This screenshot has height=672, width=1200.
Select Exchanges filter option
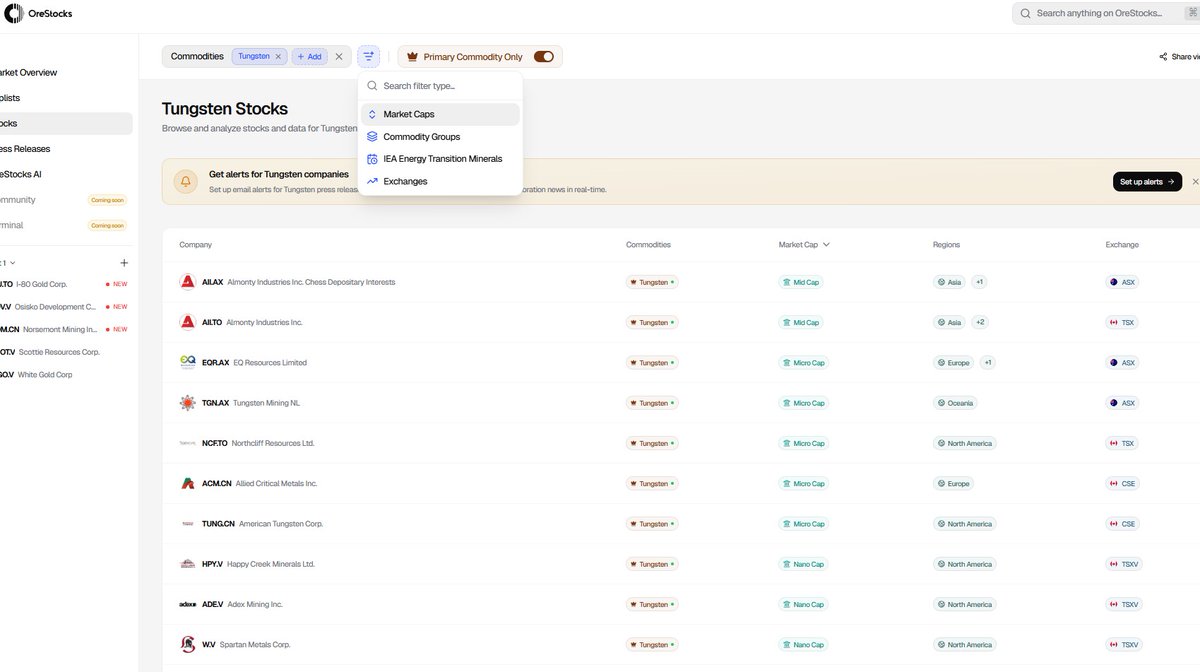[440, 181]
